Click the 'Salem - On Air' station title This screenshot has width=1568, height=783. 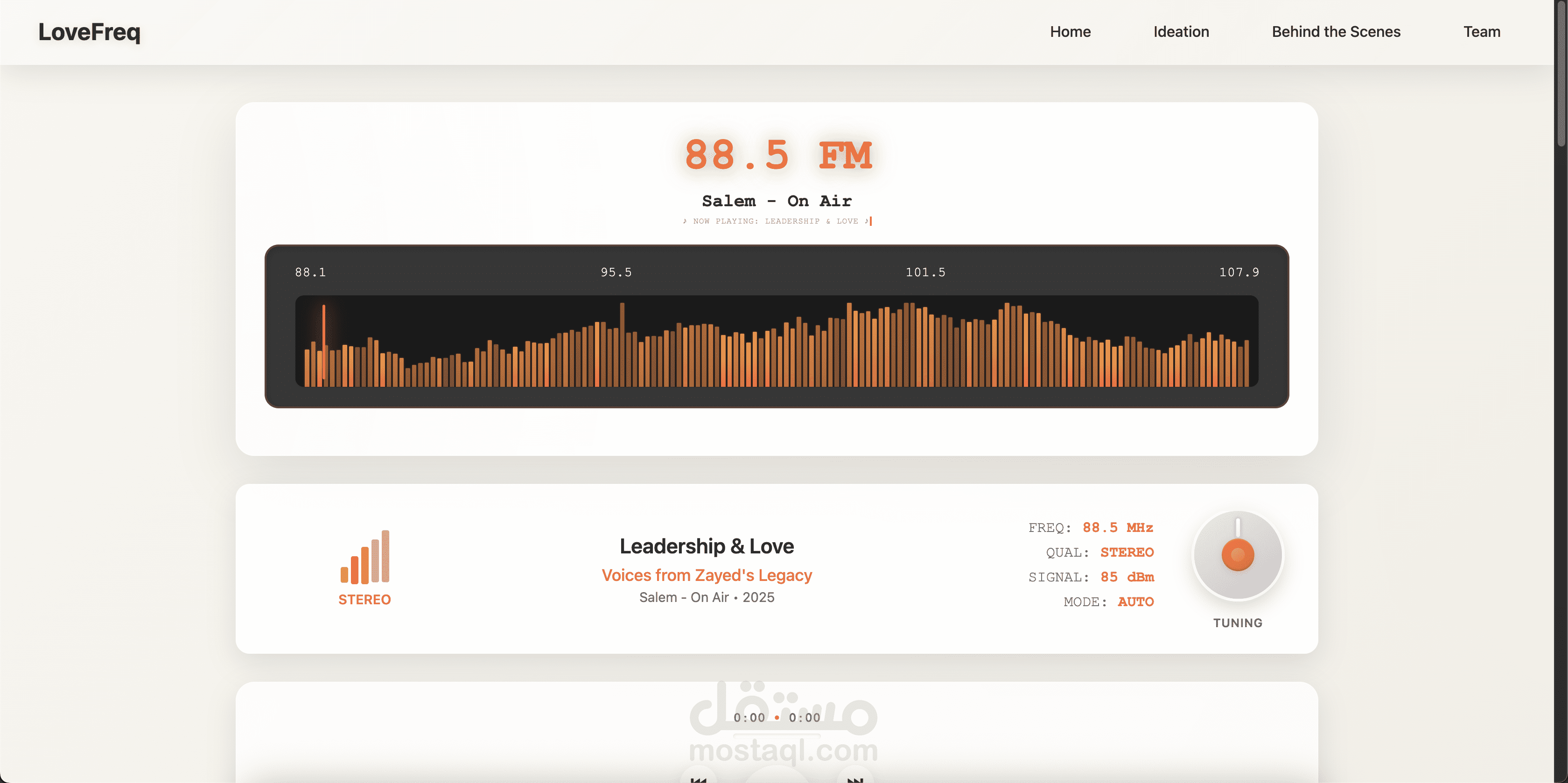click(777, 201)
